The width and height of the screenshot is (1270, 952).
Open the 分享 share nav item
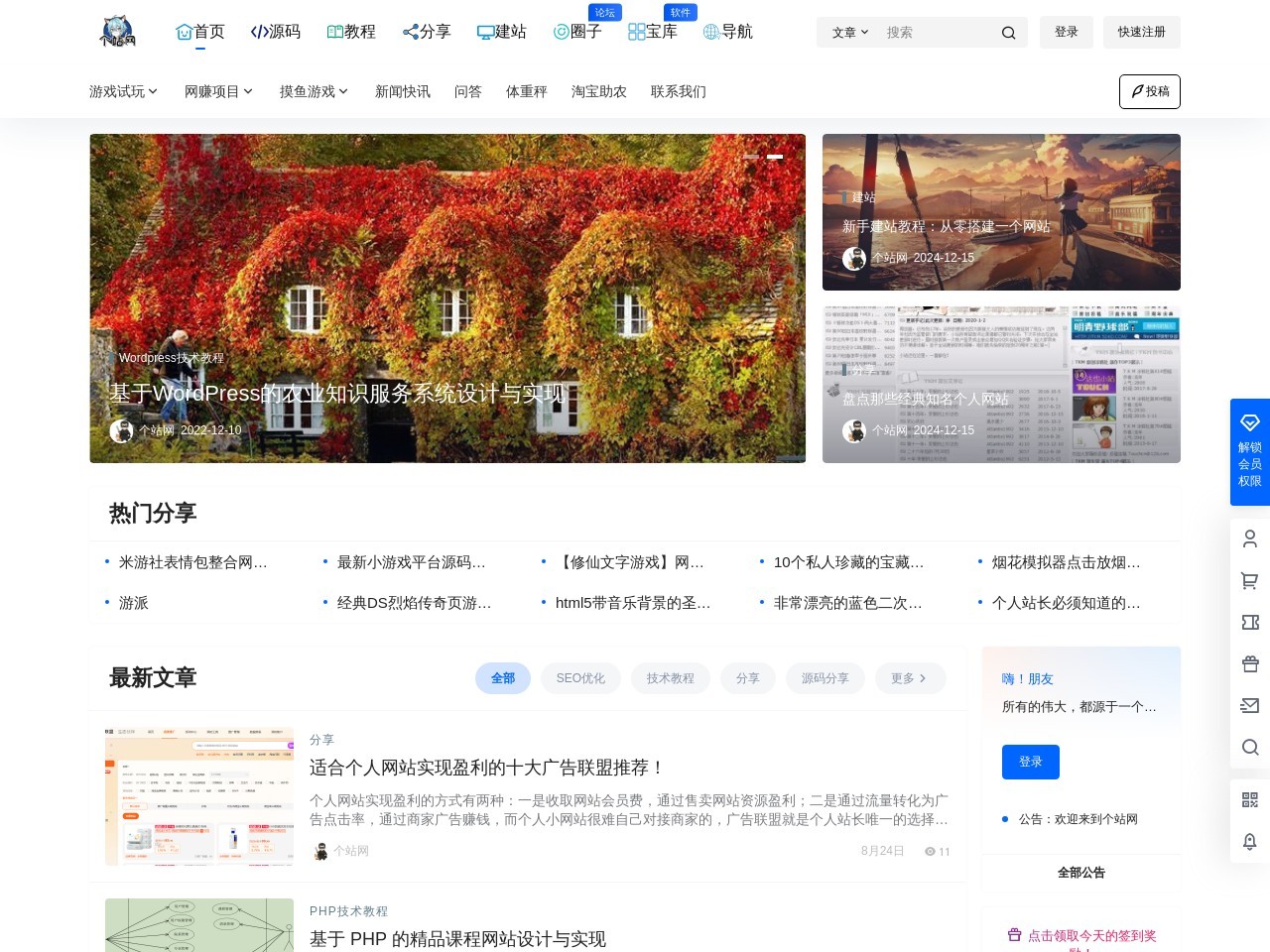[x=426, y=32]
